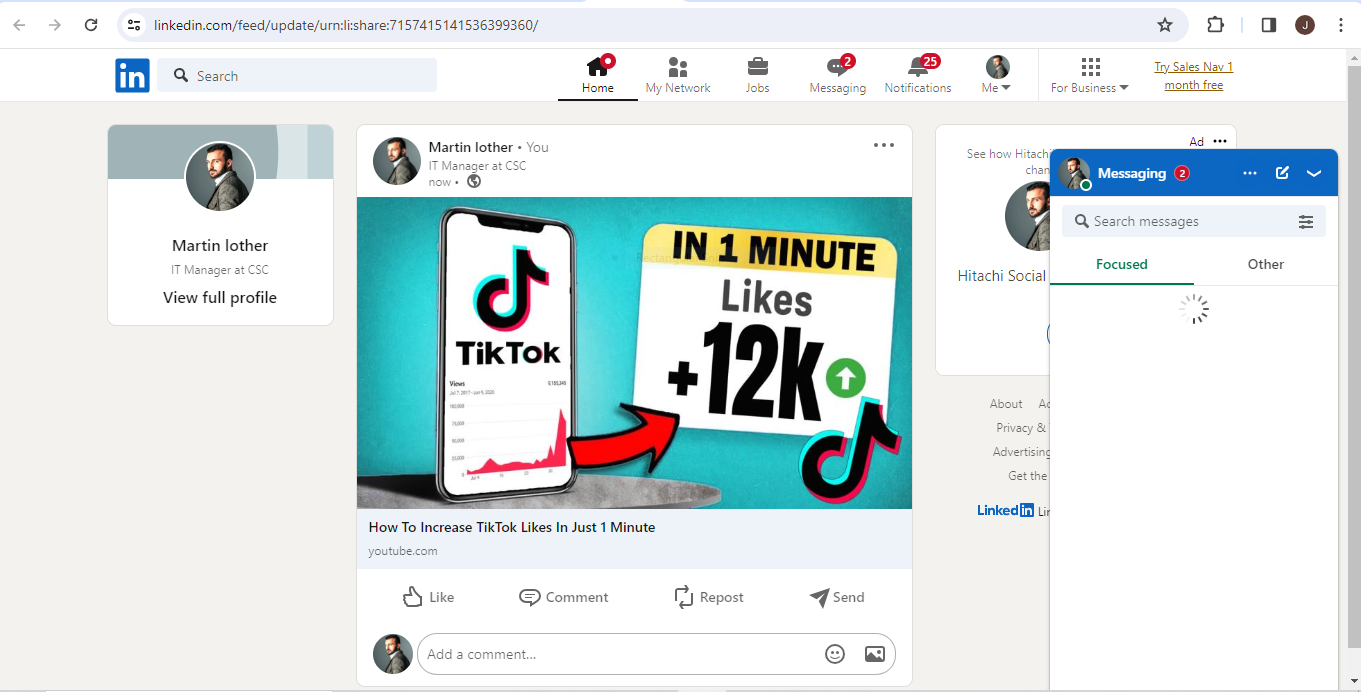This screenshot has width=1361, height=692.
Task: Open the Home feed icon
Action: pos(598,66)
